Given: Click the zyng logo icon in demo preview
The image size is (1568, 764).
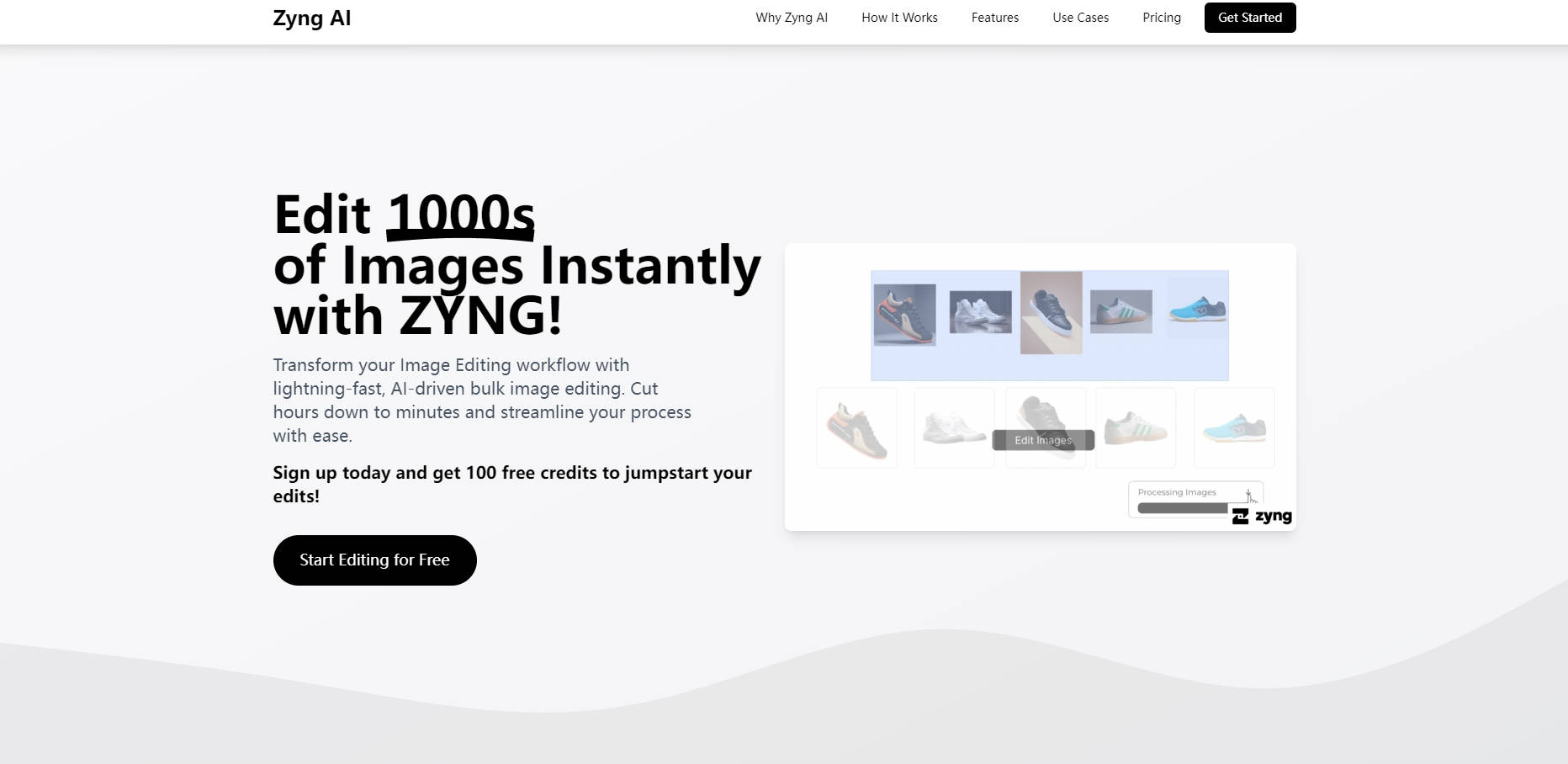Looking at the screenshot, I should 1240,517.
